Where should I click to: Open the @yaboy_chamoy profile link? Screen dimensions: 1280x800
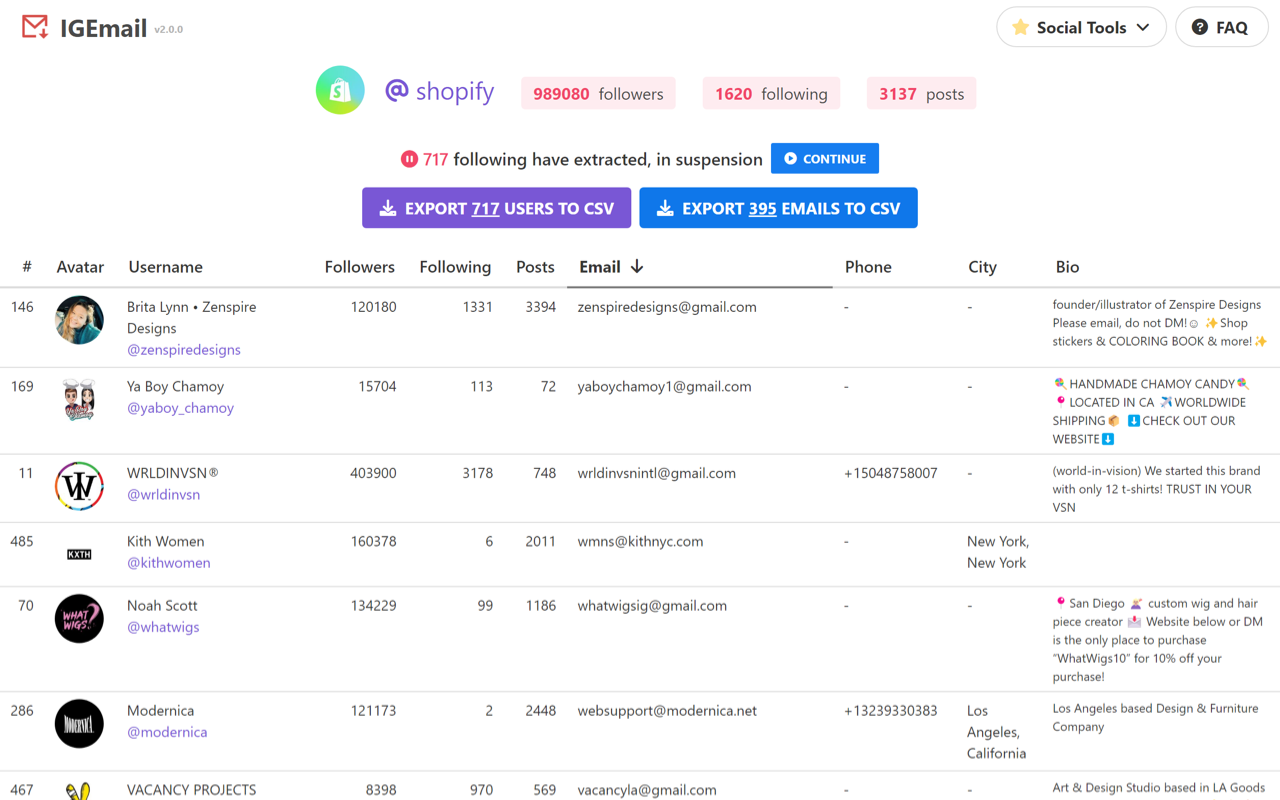pyautogui.click(x=180, y=408)
